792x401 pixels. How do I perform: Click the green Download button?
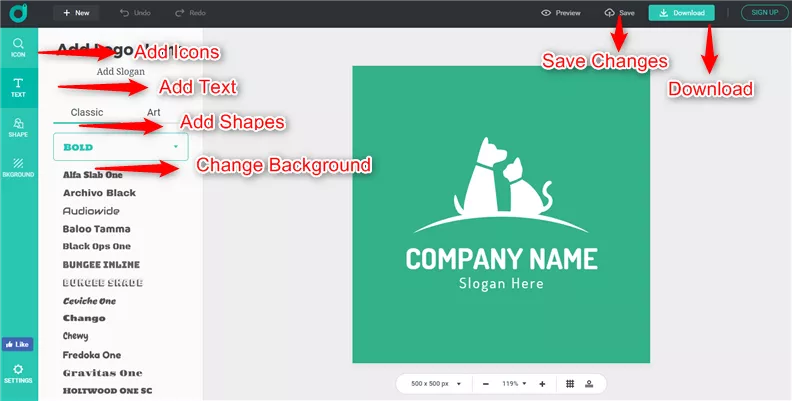click(x=681, y=13)
